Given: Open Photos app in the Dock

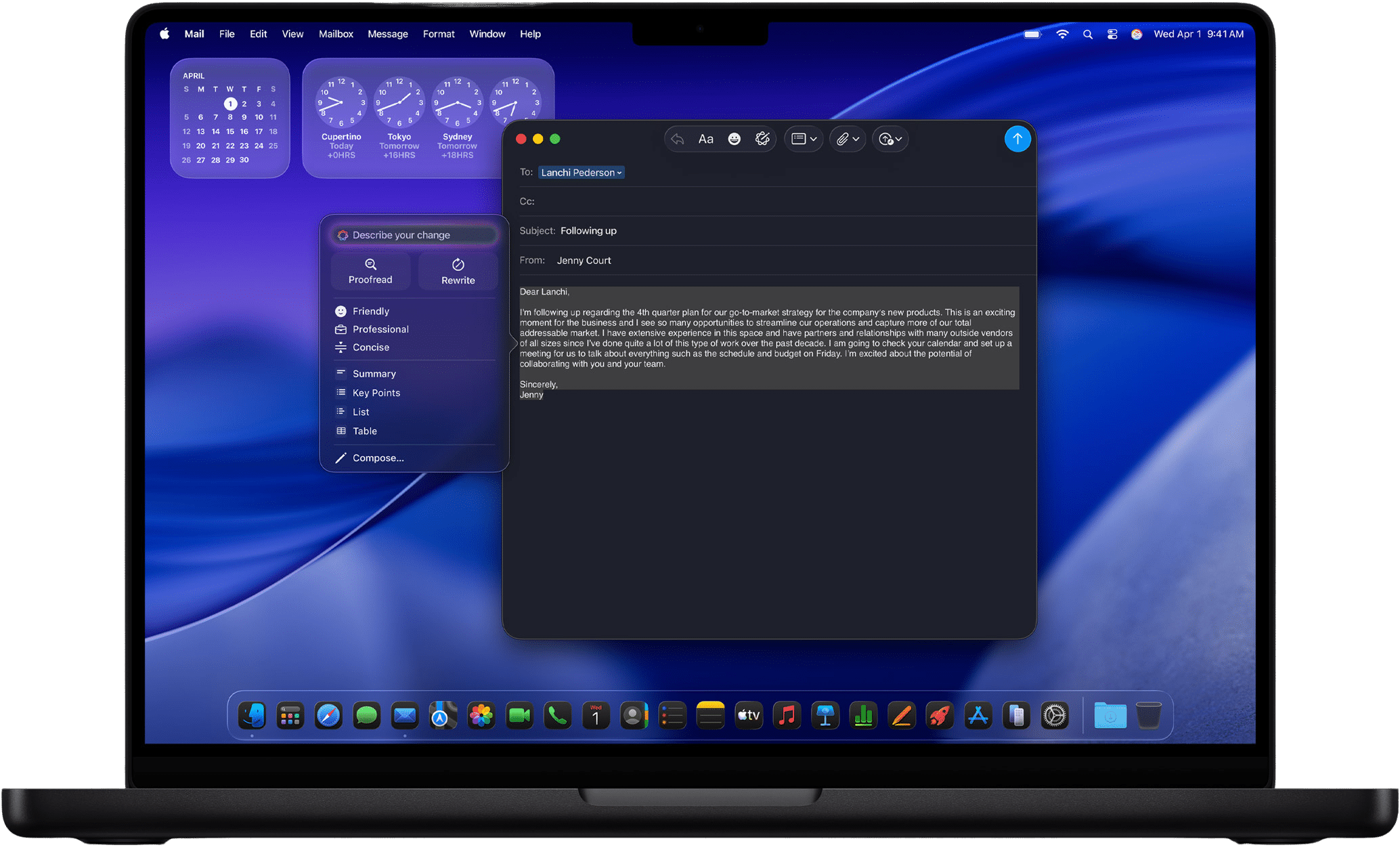Looking at the screenshot, I should (481, 716).
